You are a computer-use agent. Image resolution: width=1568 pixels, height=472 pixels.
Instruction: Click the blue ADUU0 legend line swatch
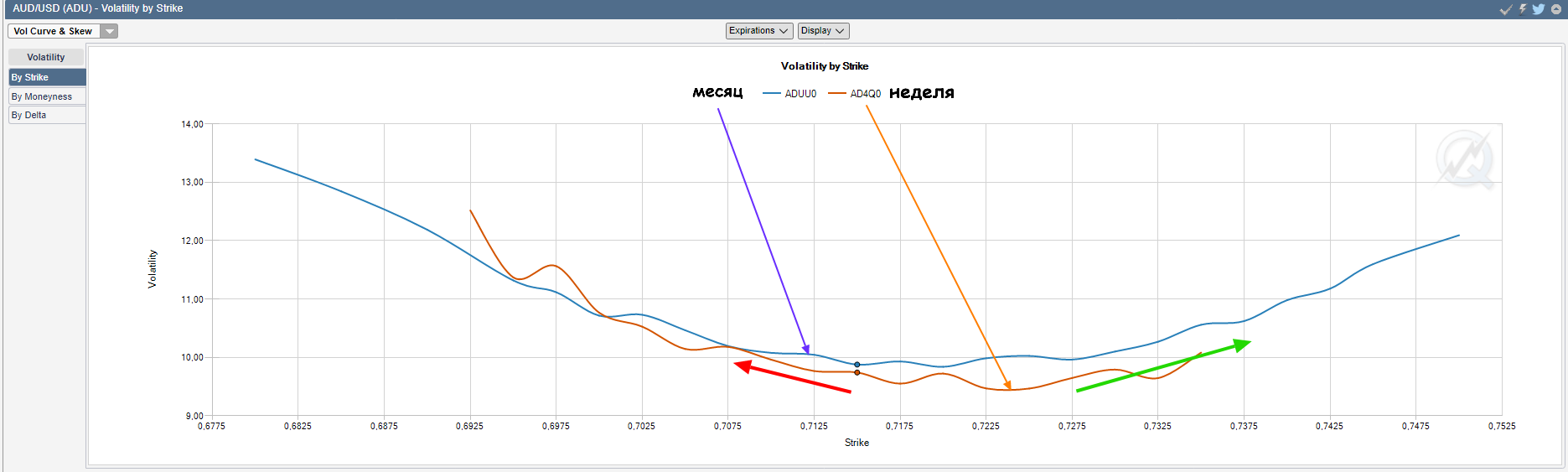click(x=771, y=94)
